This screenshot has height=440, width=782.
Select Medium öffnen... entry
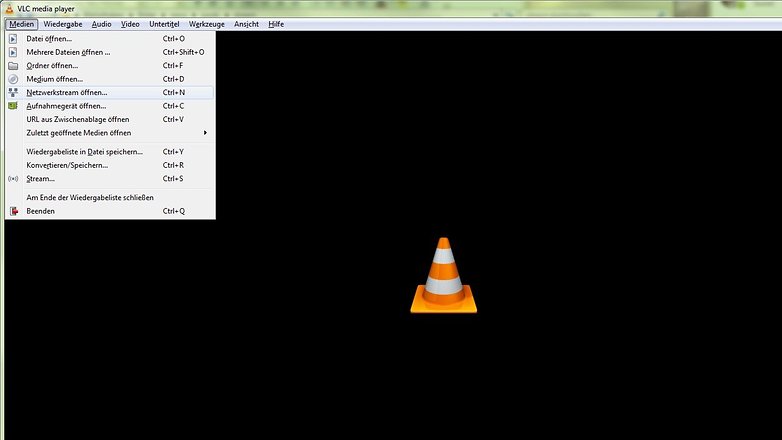tap(110, 79)
